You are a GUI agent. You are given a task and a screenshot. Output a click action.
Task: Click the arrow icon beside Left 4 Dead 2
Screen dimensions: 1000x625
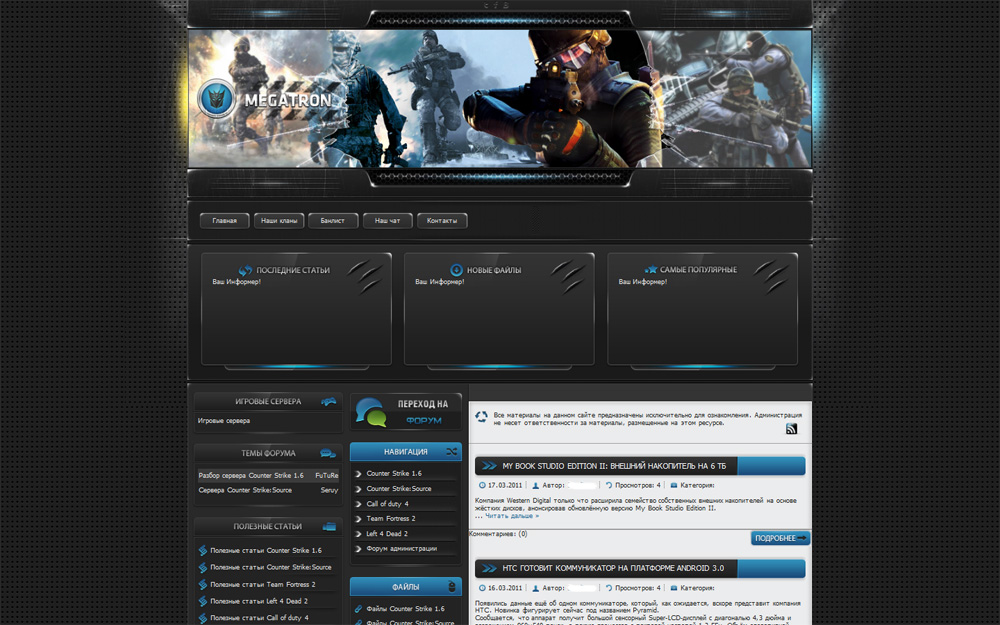point(358,534)
